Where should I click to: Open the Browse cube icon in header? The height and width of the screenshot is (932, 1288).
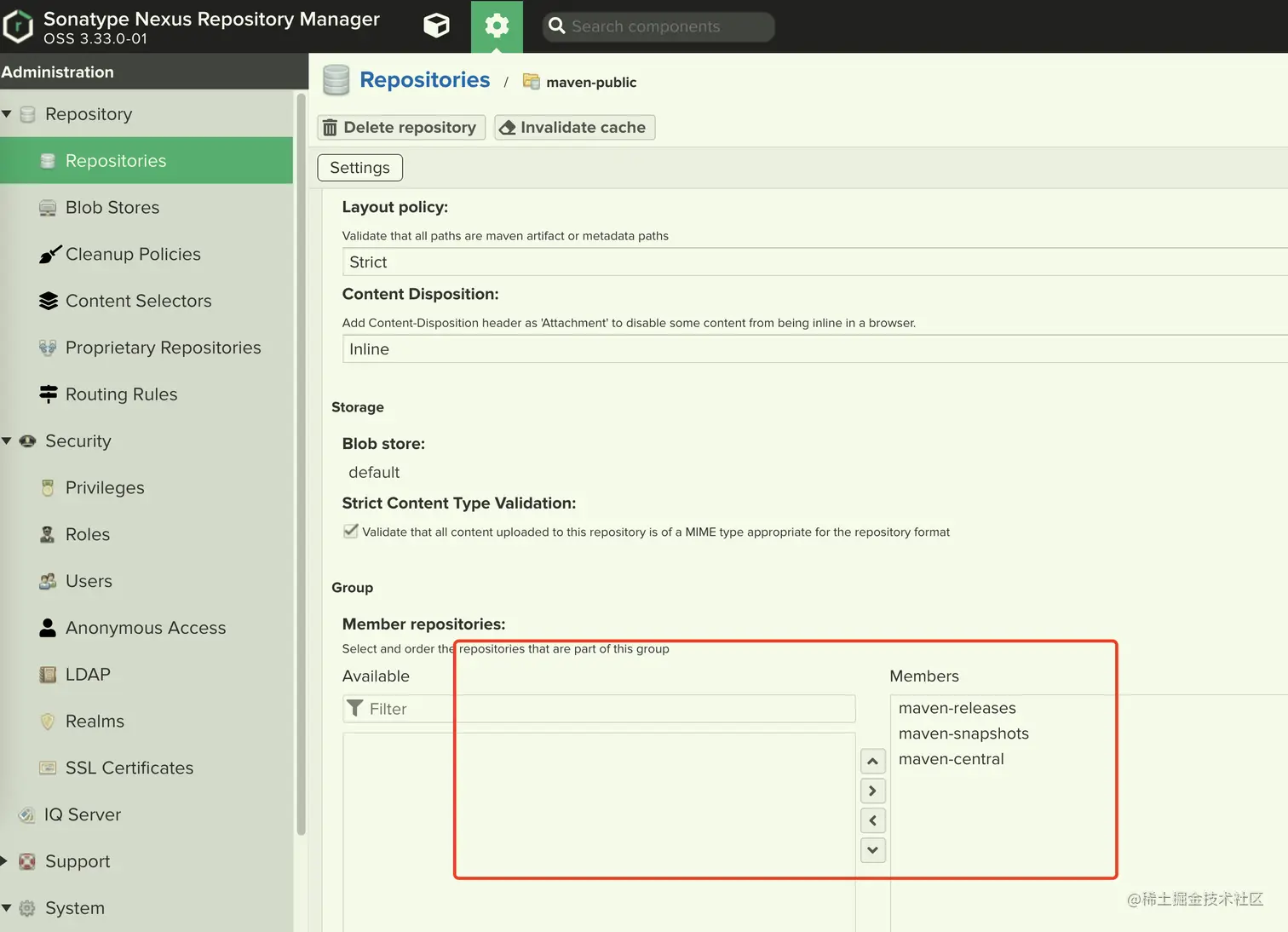point(436,26)
